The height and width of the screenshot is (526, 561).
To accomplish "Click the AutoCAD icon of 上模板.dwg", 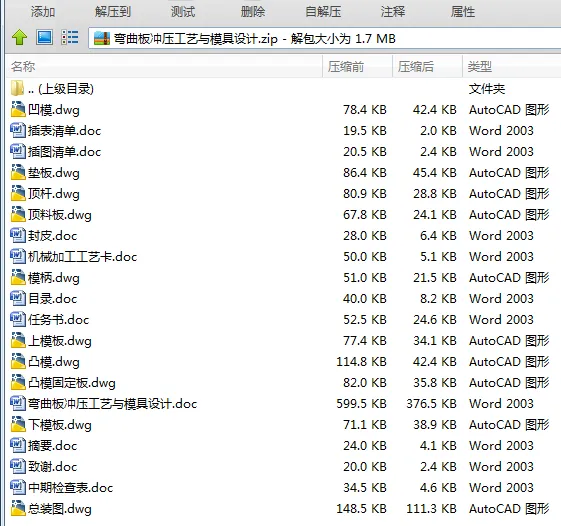I will pos(18,340).
